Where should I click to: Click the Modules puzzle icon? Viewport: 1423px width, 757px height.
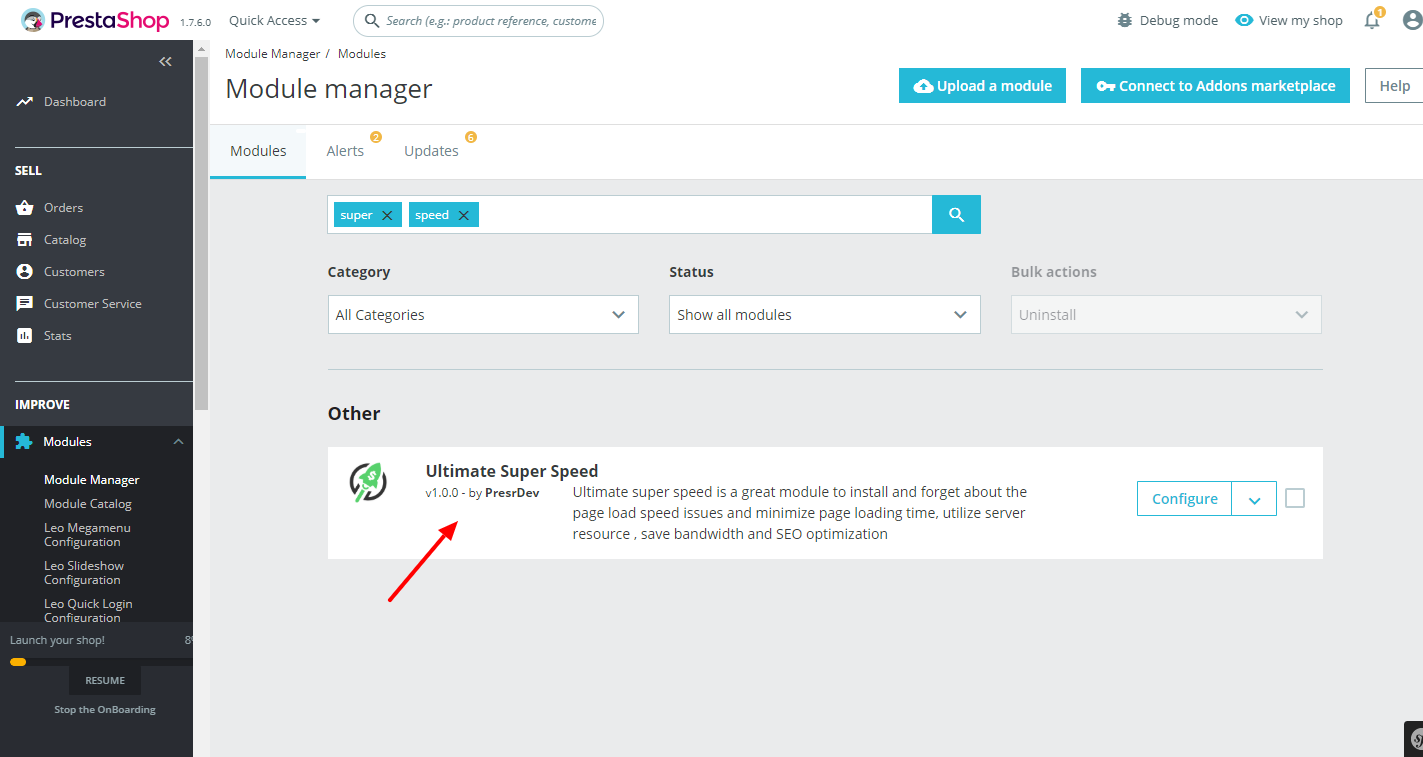point(24,442)
